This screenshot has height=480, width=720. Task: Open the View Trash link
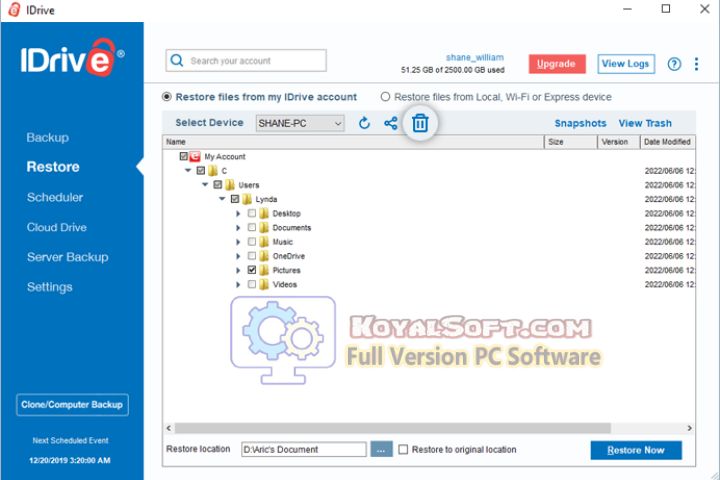pyautogui.click(x=645, y=123)
